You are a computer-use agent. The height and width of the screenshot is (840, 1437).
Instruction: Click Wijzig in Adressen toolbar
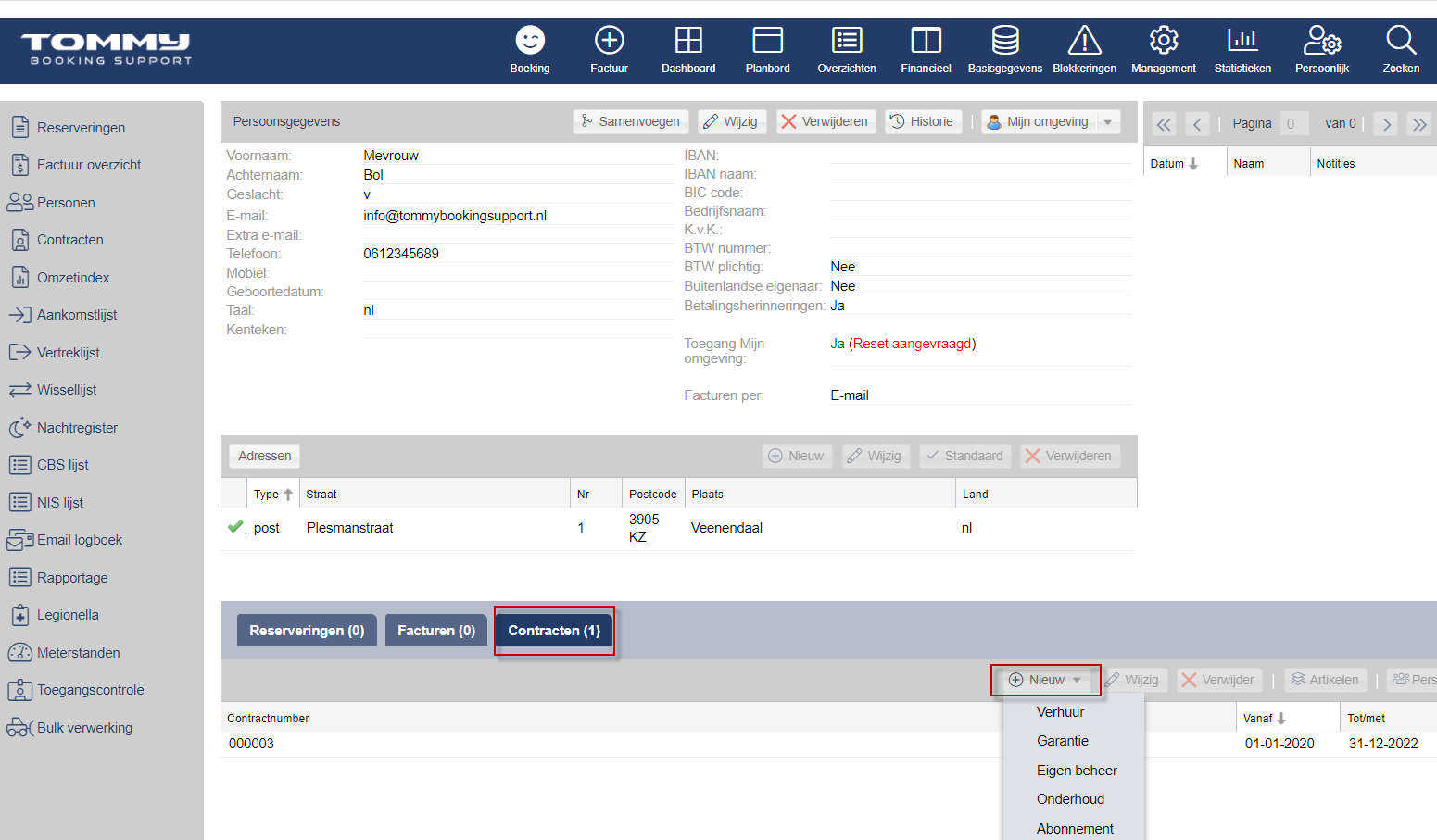[876, 456]
